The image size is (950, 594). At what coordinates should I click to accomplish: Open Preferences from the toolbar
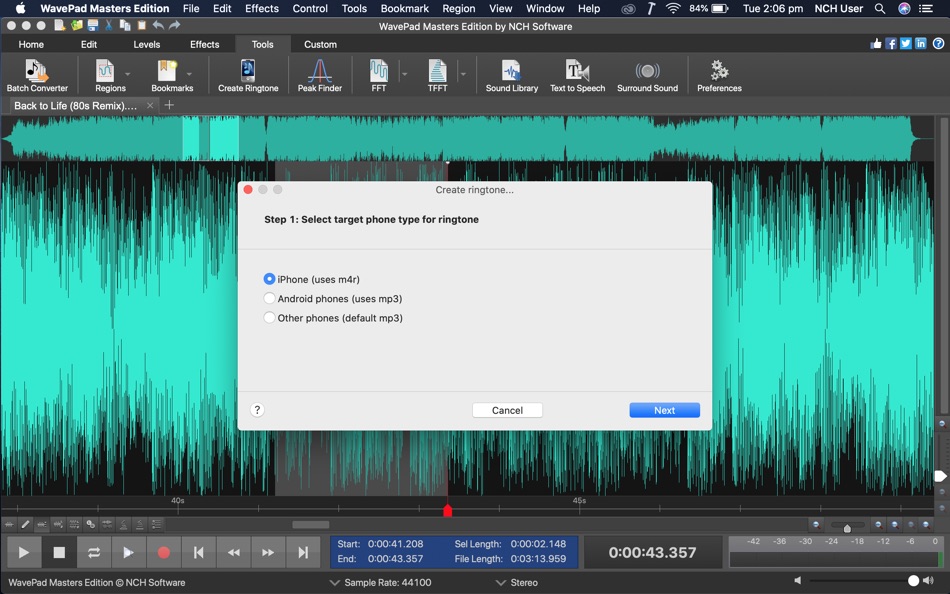[x=719, y=76]
